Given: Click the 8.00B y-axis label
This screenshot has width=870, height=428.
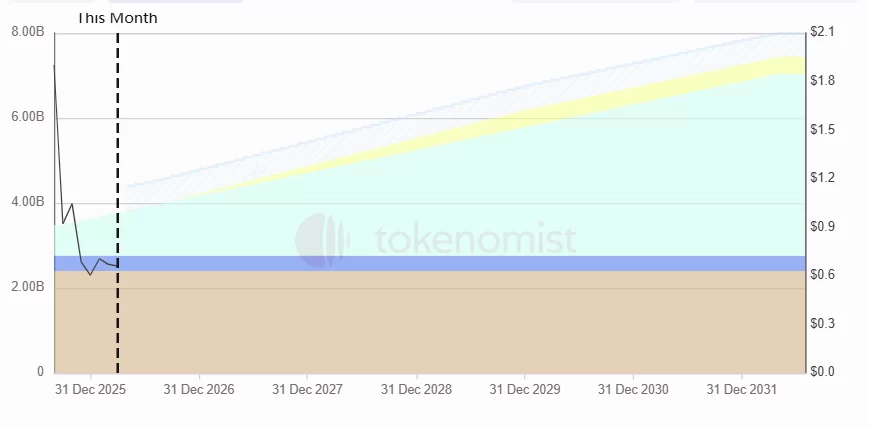Looking at the screenshot, I should click(27, 33).
